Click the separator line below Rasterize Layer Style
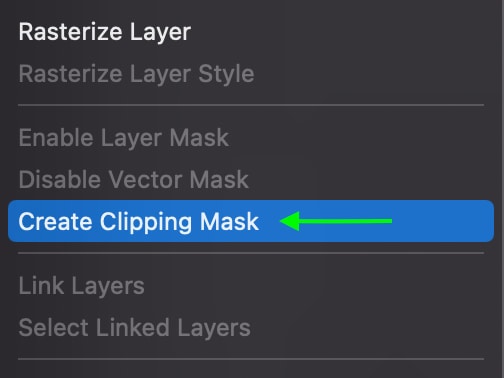The height and width of the screenshot is (378, 504). coord(251,105)
